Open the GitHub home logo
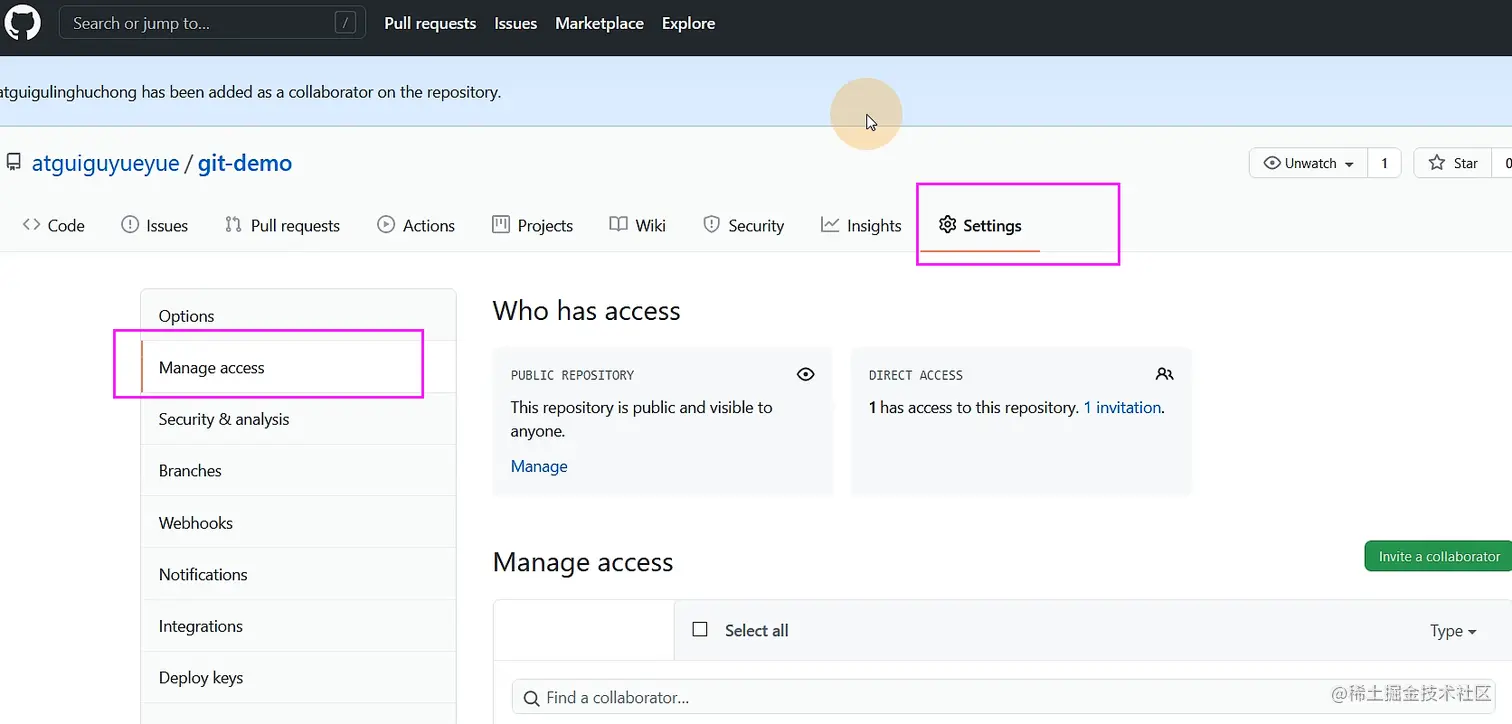Screen dimensions: 1512x724 pos(23,22)
